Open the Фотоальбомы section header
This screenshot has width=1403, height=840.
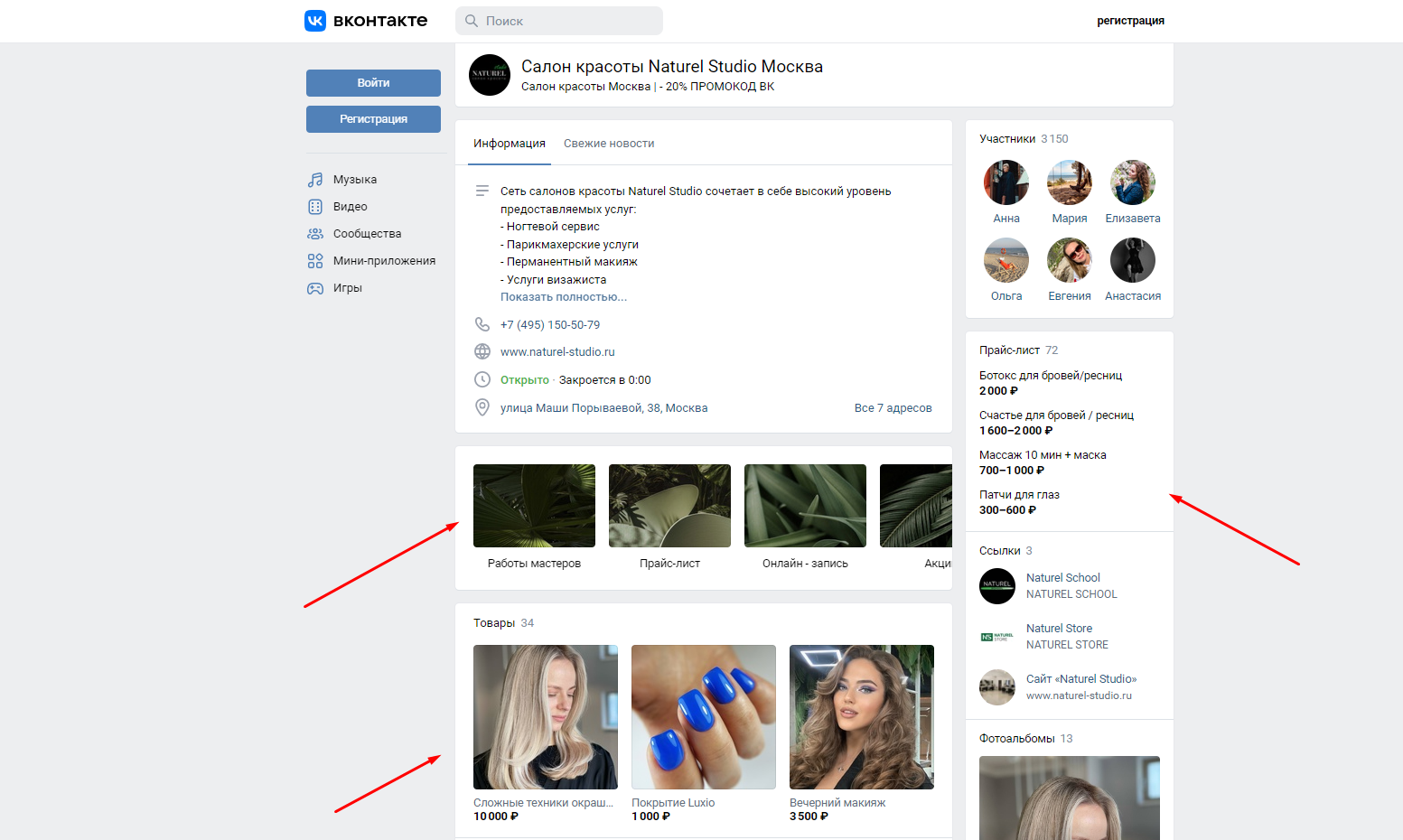(x=1025, y=739)
